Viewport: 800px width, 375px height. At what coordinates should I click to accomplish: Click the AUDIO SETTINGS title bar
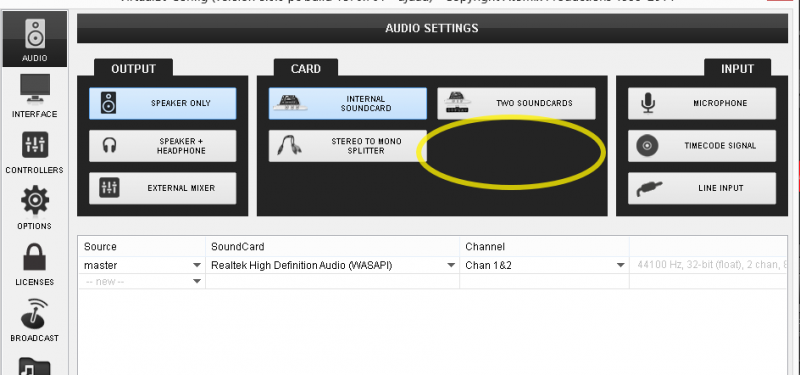coord(432,28)
